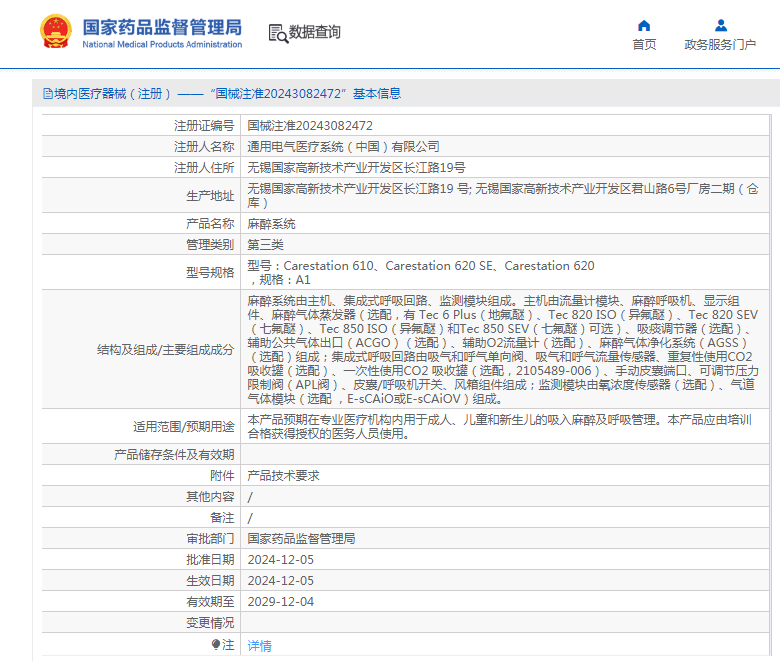The width and height of the screenshot is (780, 661).
Task: Click 国家药品监督管理局 in 审批部门 row
Action: tap(301, 539)
